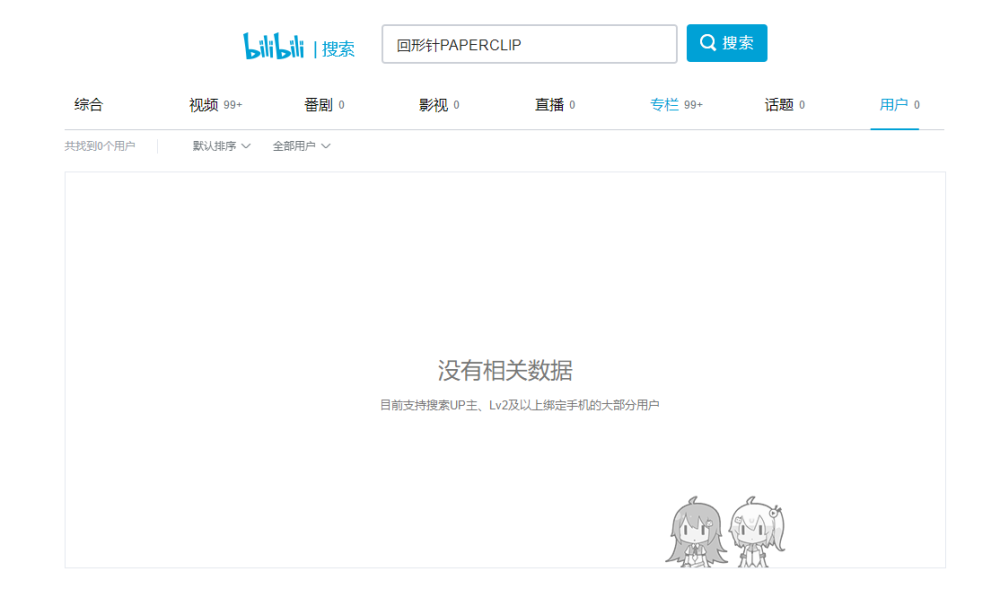Click the 共找到0个用户 result count text

pyautogui.click(x=100, y=146)
